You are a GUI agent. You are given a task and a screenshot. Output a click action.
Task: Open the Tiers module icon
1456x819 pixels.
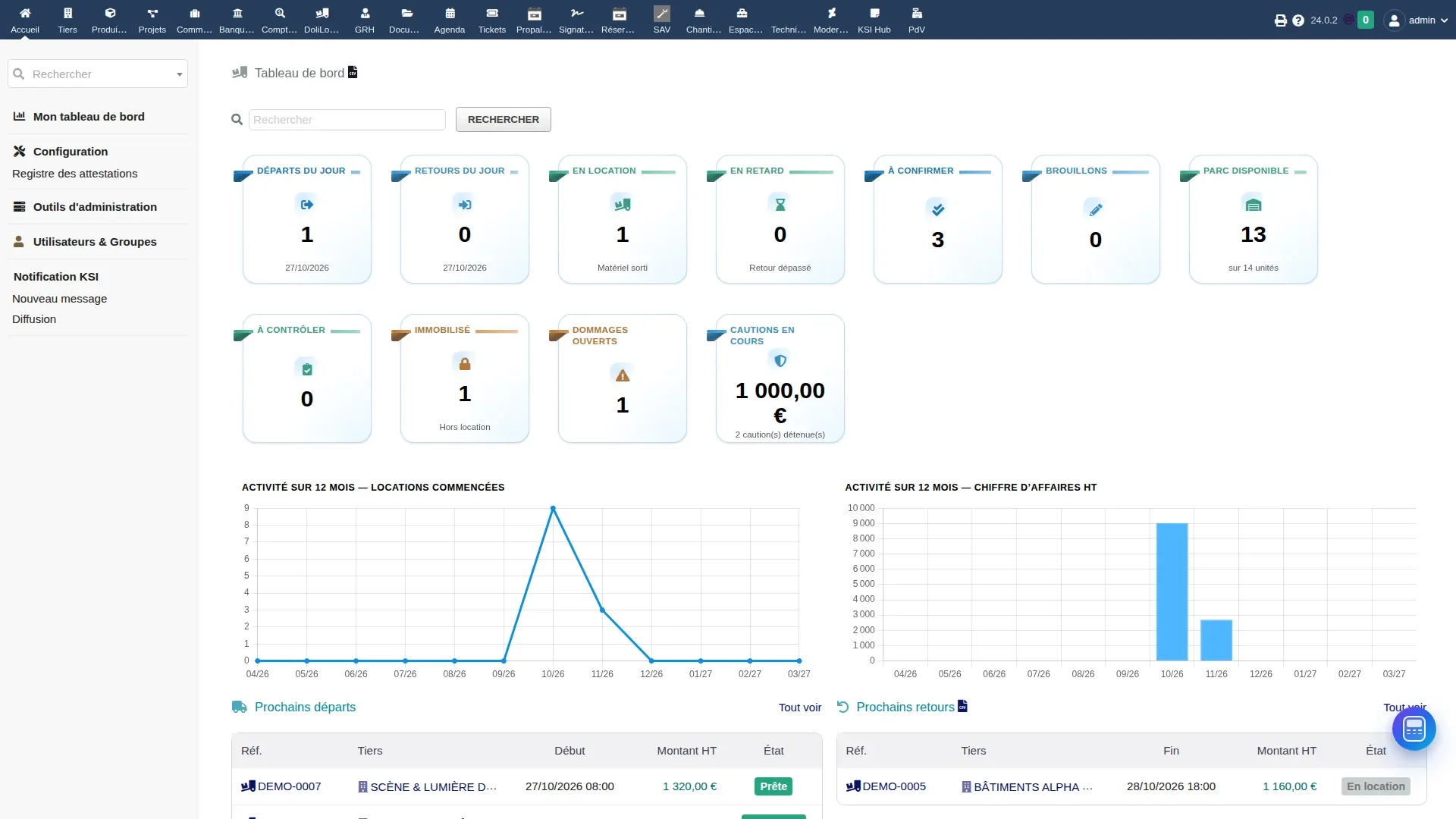tap(67, 13)
